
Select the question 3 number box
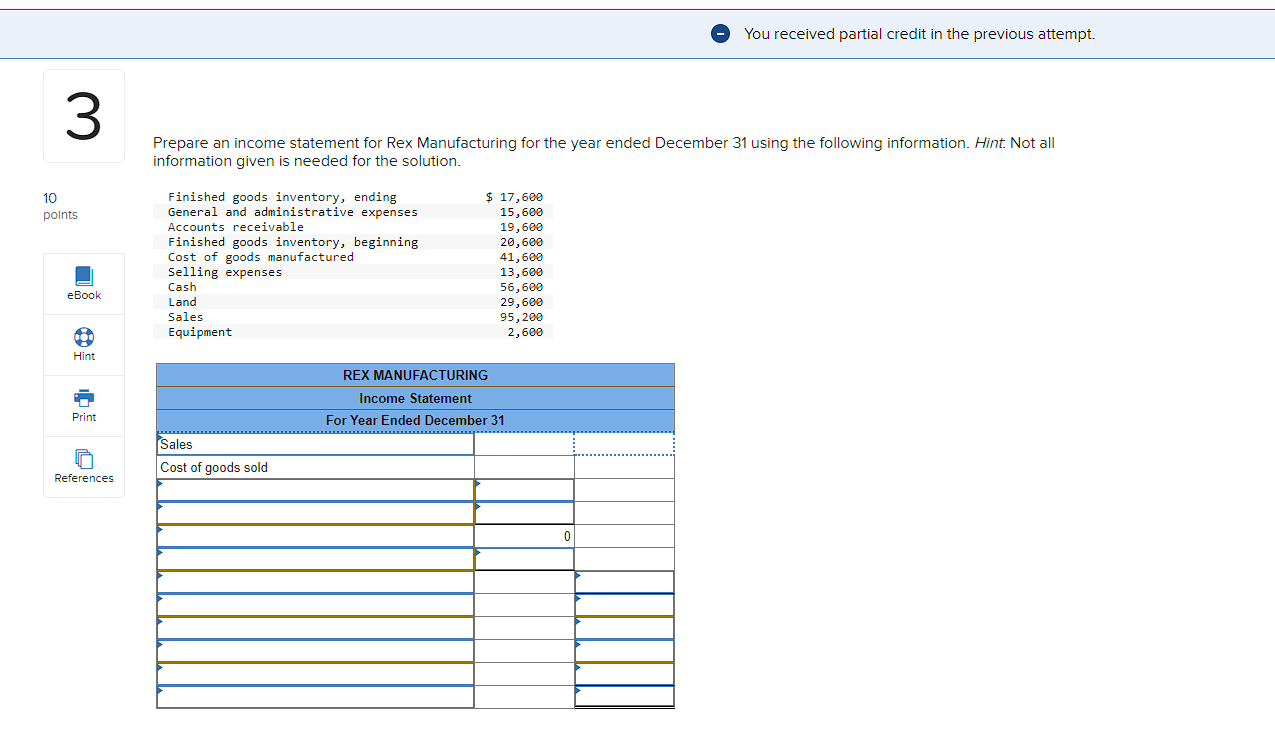tap(83, 115)
